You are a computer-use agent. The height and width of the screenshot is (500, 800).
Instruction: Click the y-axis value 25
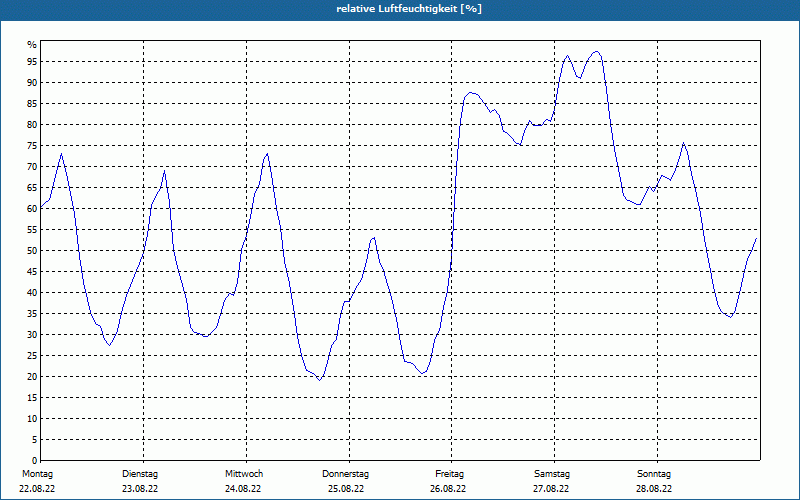pyautogui.click(x=32, y=356)
